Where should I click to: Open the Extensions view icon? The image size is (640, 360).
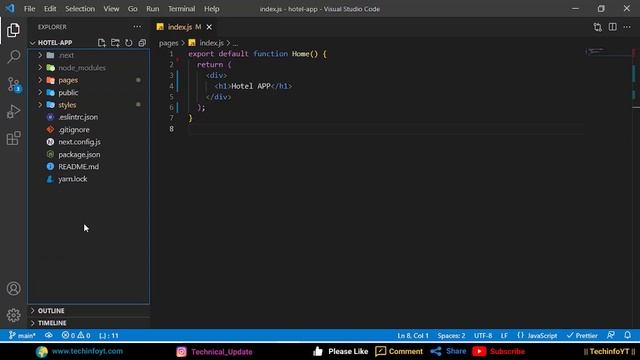[x=13, y=138]
